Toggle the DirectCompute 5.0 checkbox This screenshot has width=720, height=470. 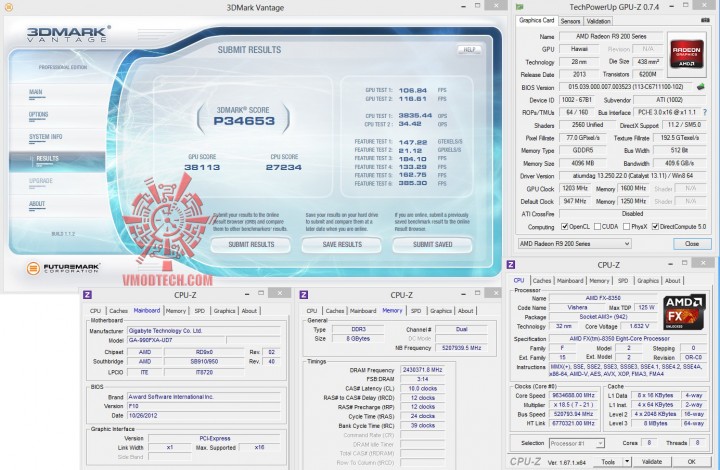[655, 226]
